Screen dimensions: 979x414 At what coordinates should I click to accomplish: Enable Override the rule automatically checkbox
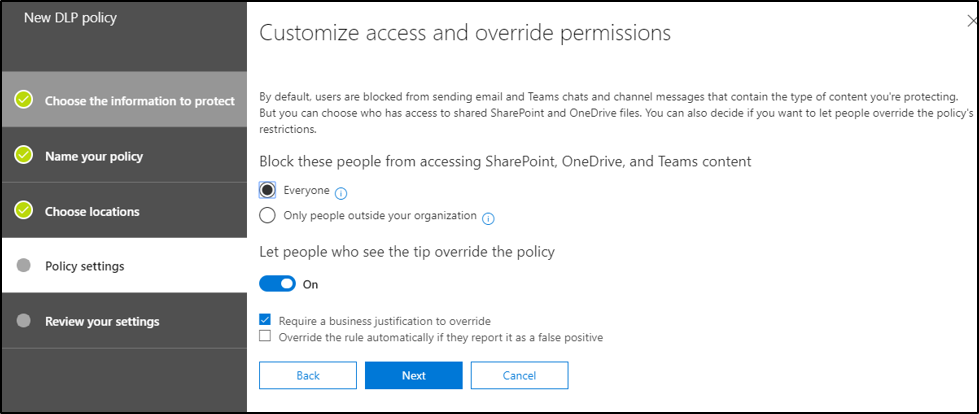pos(265,337)
